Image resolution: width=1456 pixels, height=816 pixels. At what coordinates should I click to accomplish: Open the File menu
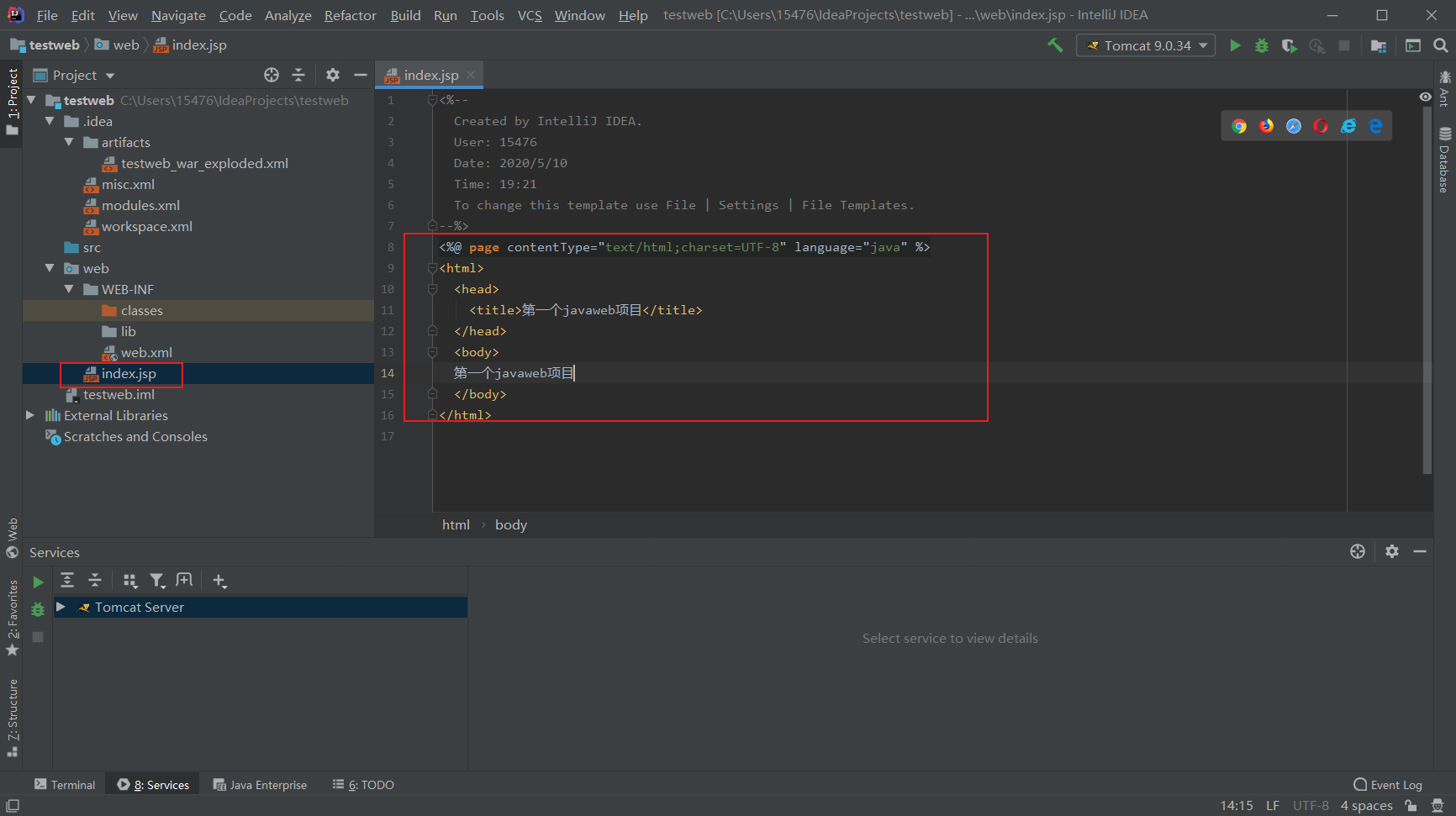(x=47, y=15)
